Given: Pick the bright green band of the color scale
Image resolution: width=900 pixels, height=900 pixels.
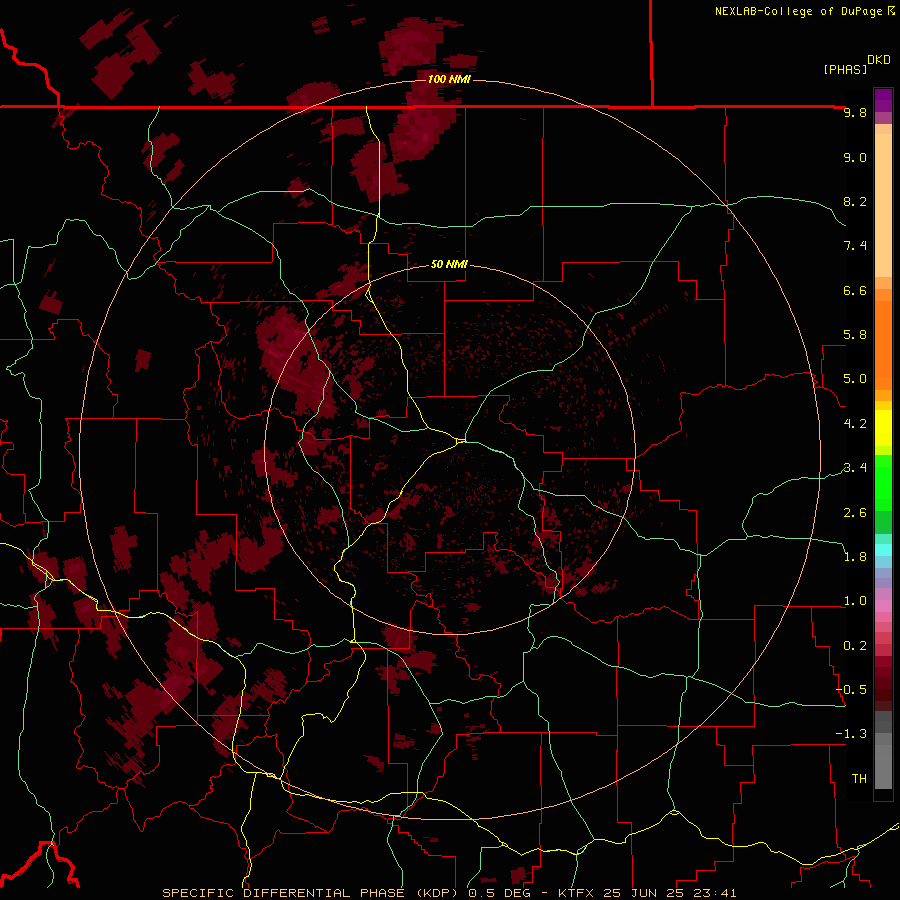Looking at the screenshot, I should 883,482.
